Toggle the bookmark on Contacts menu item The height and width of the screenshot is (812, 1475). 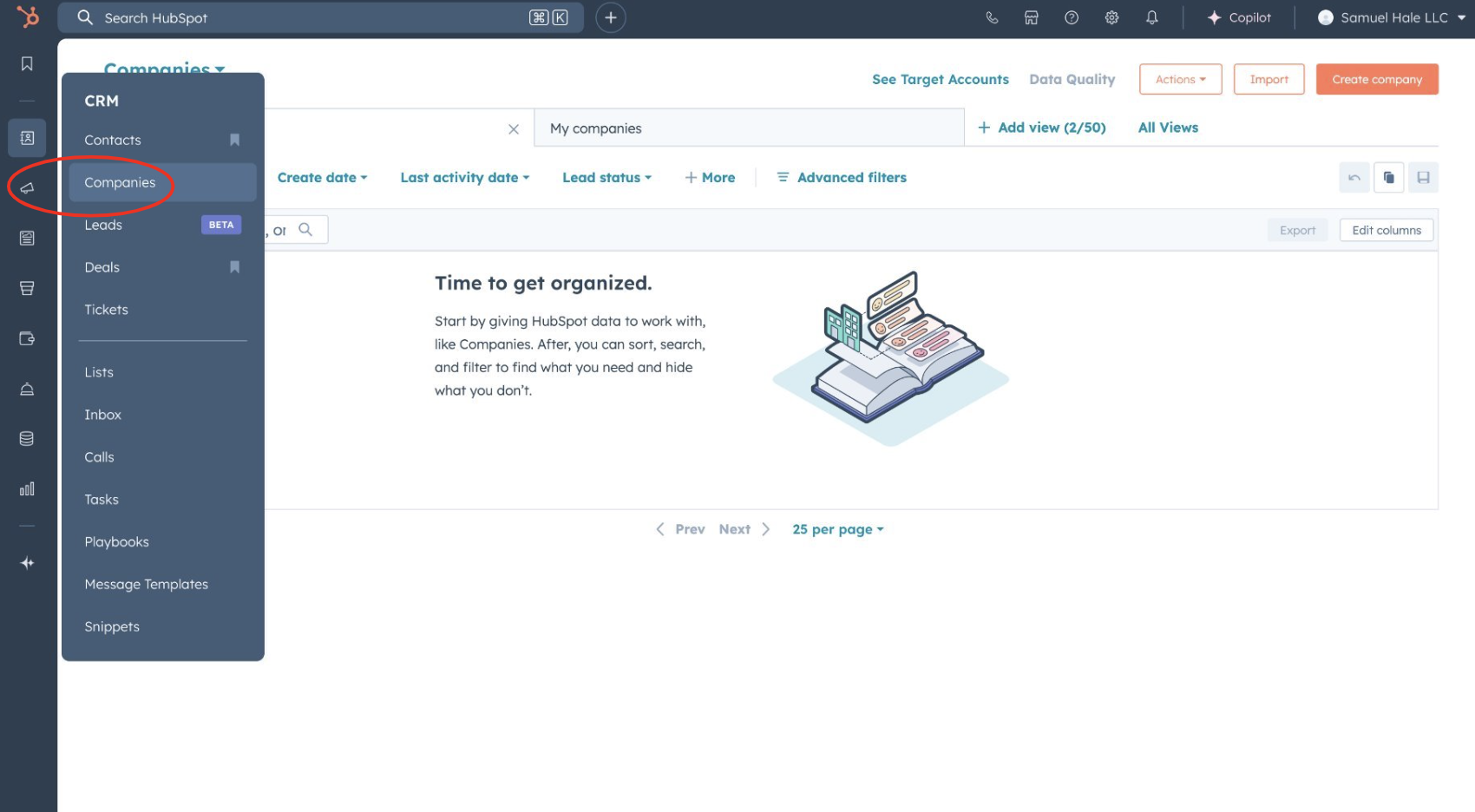pyautogui.click(x=234, y=140)
